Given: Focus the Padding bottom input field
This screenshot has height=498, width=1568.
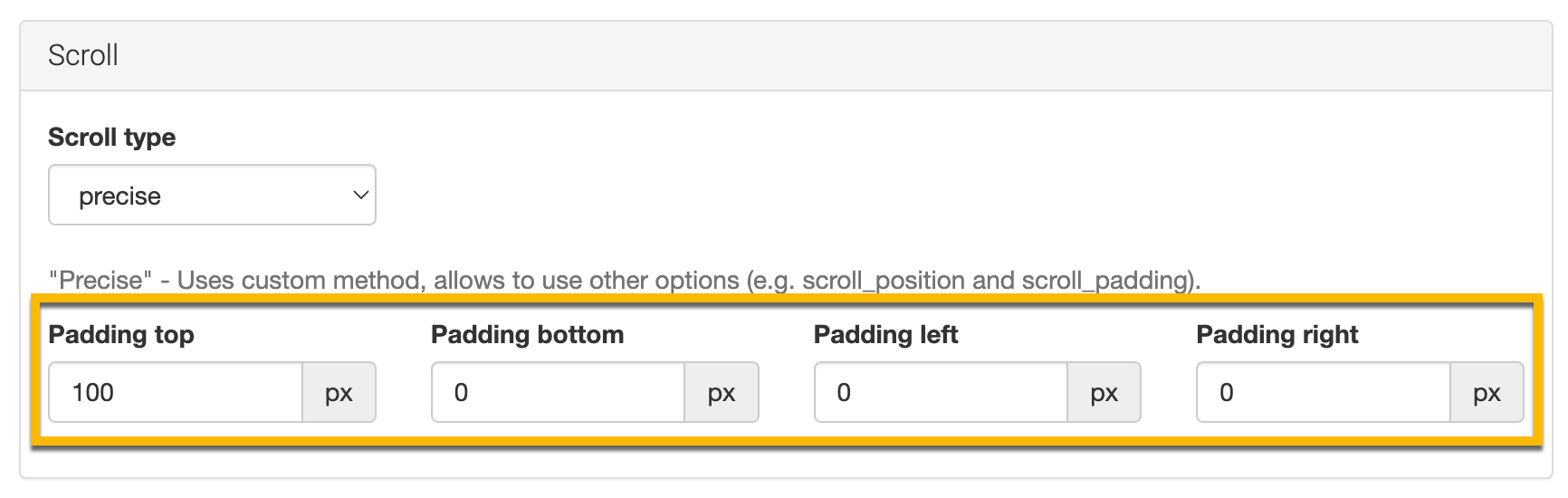Looking at the screenshot, I should tap(558, 393).
